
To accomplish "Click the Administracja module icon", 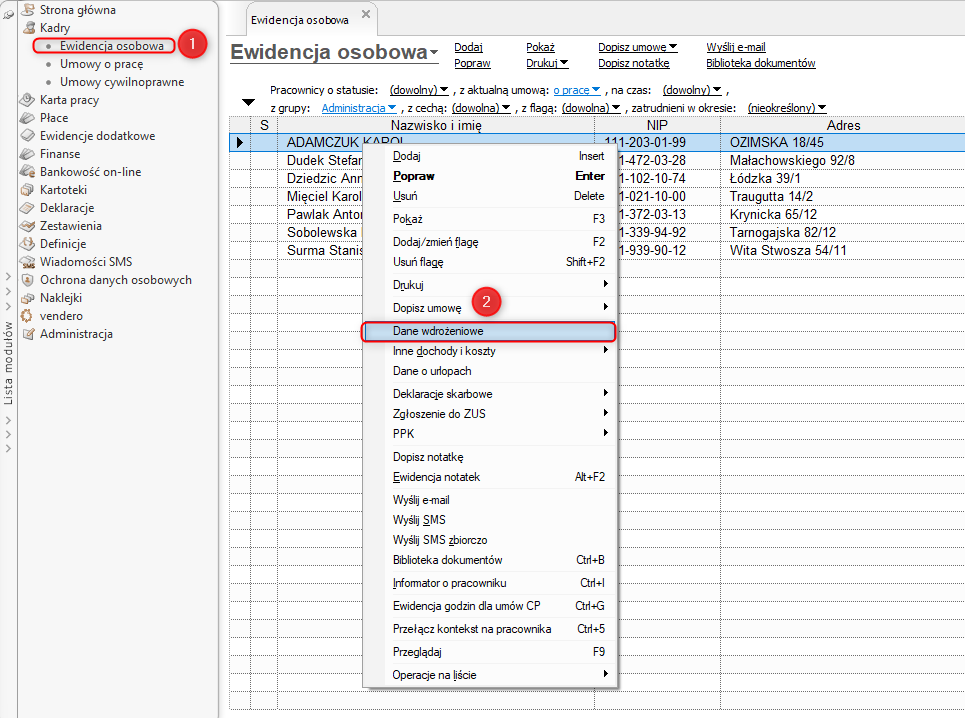I will pyautogui.click(x=28, y=334).
